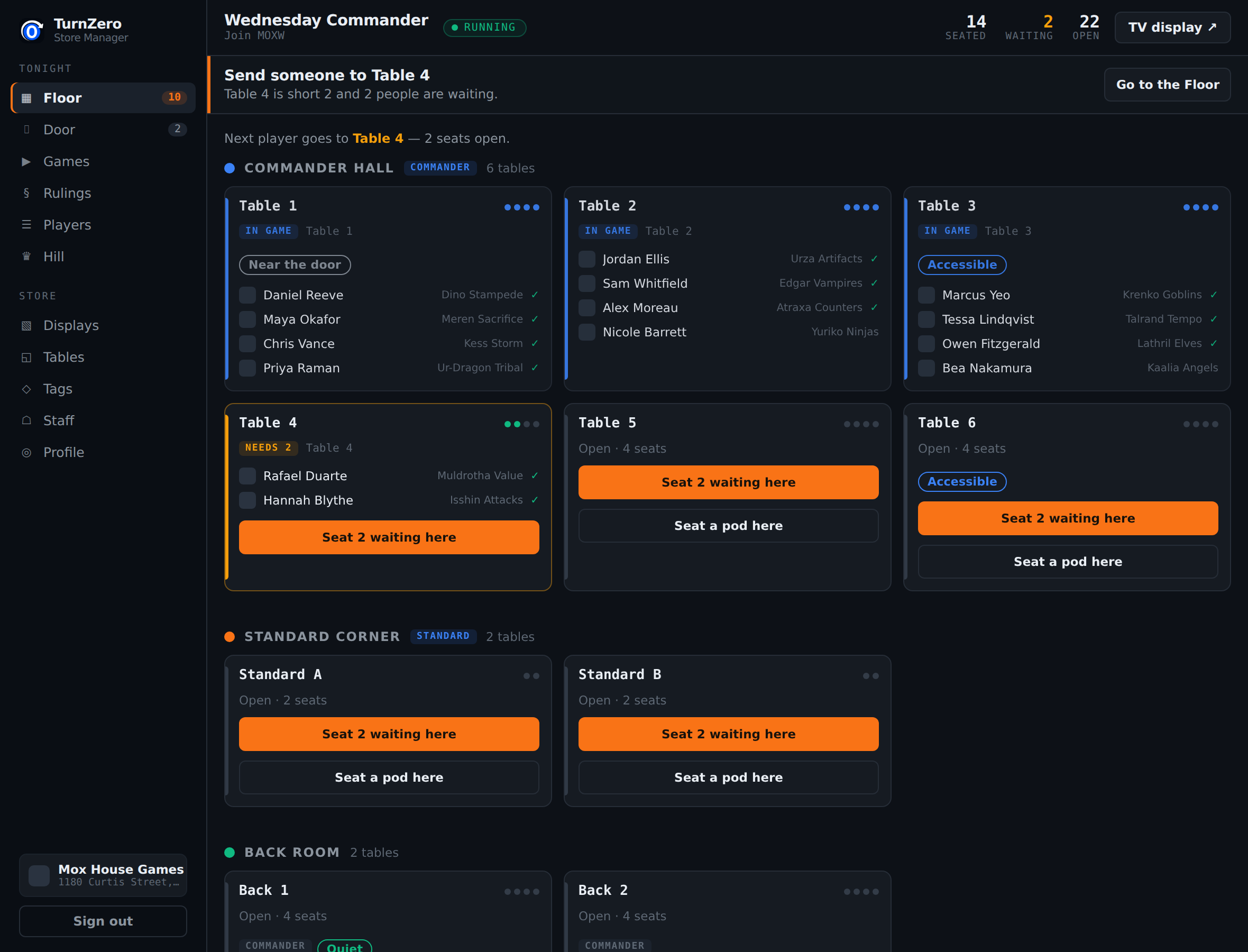Click the seat dots on Table 5
Viewport: 1248px width, 952px height.
pyautogui.click(x=861, y=424)
